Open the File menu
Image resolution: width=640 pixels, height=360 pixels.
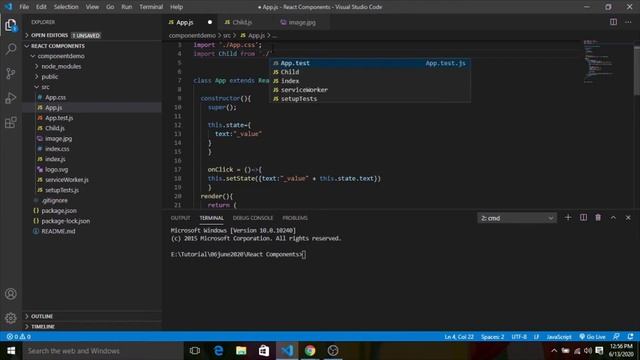pyautogui.click(x=24, y=7)
